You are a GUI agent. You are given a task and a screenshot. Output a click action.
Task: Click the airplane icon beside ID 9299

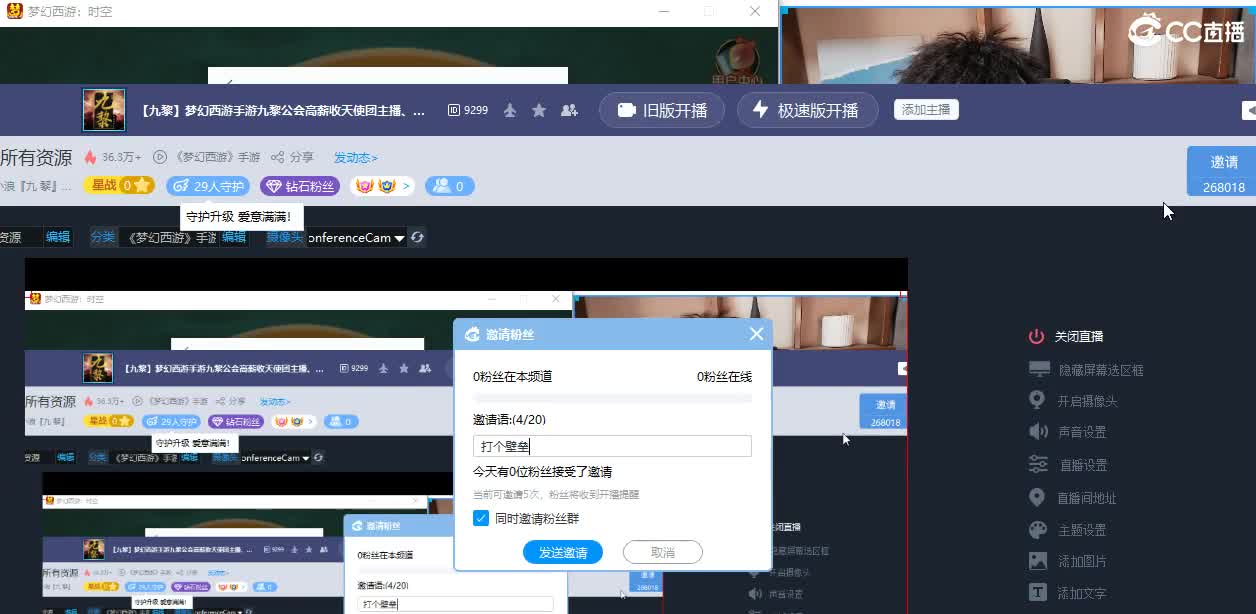click(510, 110)
